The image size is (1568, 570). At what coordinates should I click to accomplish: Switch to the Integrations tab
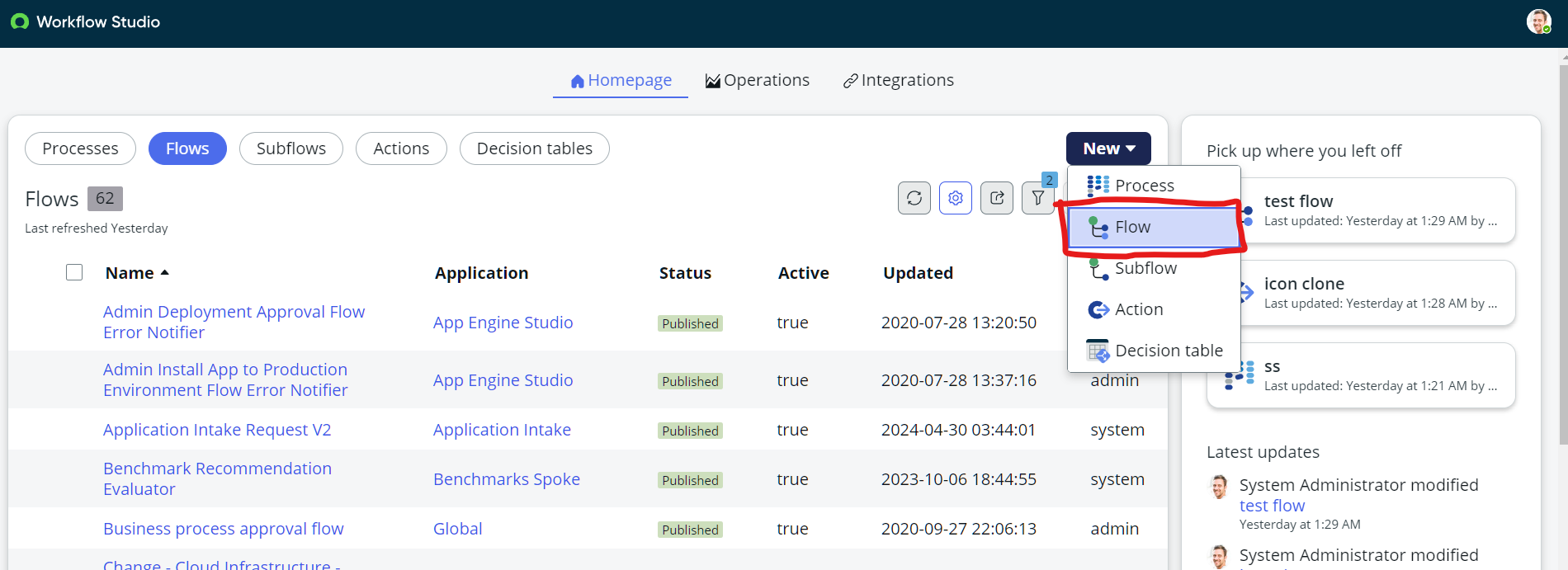point(898,80)
